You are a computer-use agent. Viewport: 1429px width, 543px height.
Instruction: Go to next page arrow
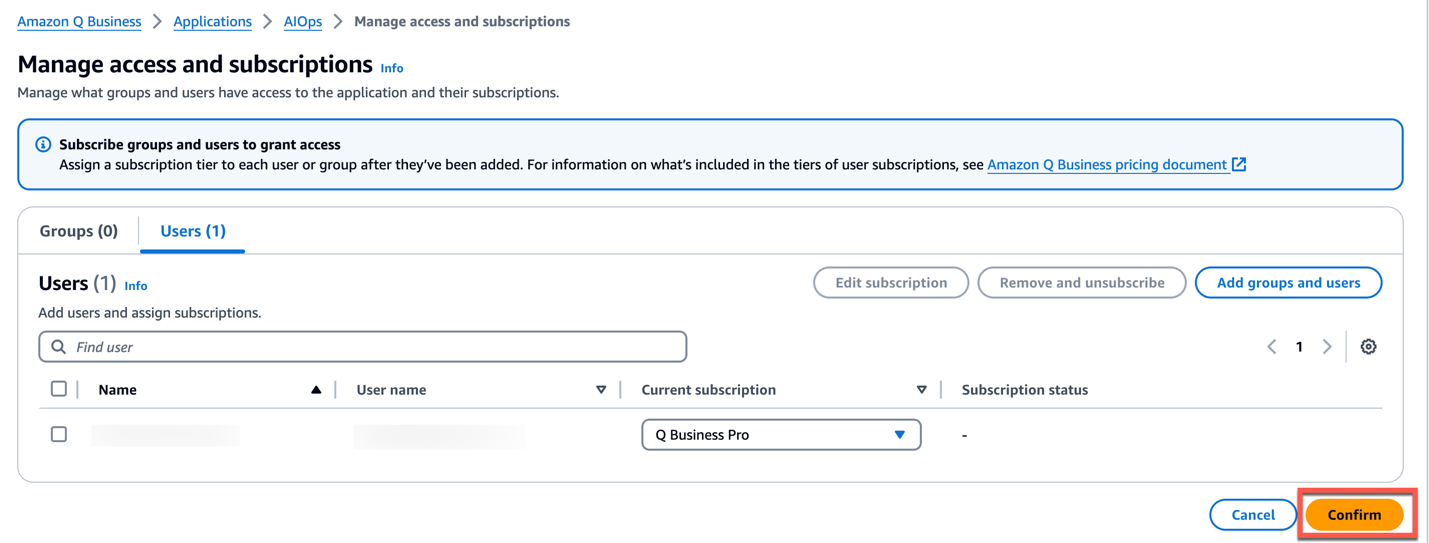point(1327,347)
